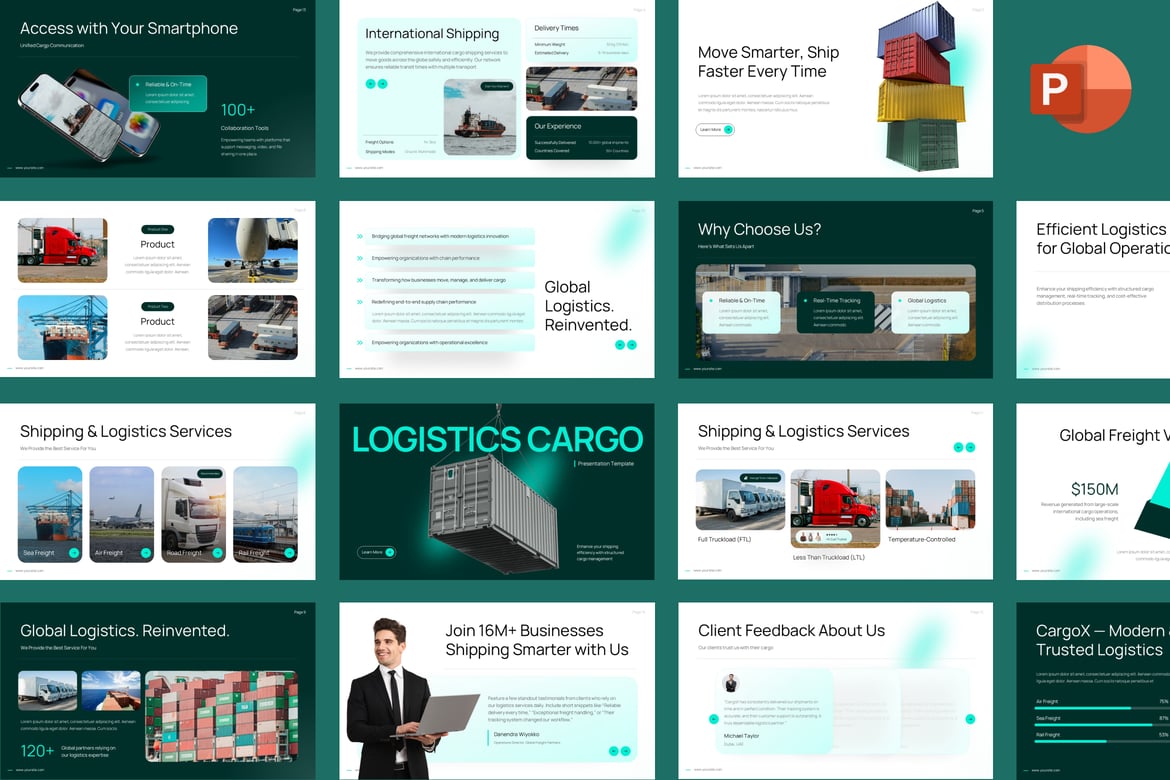Click the smartphones mockup image
Viewport: 1170px width, 780px height.
tap(88, 116)
